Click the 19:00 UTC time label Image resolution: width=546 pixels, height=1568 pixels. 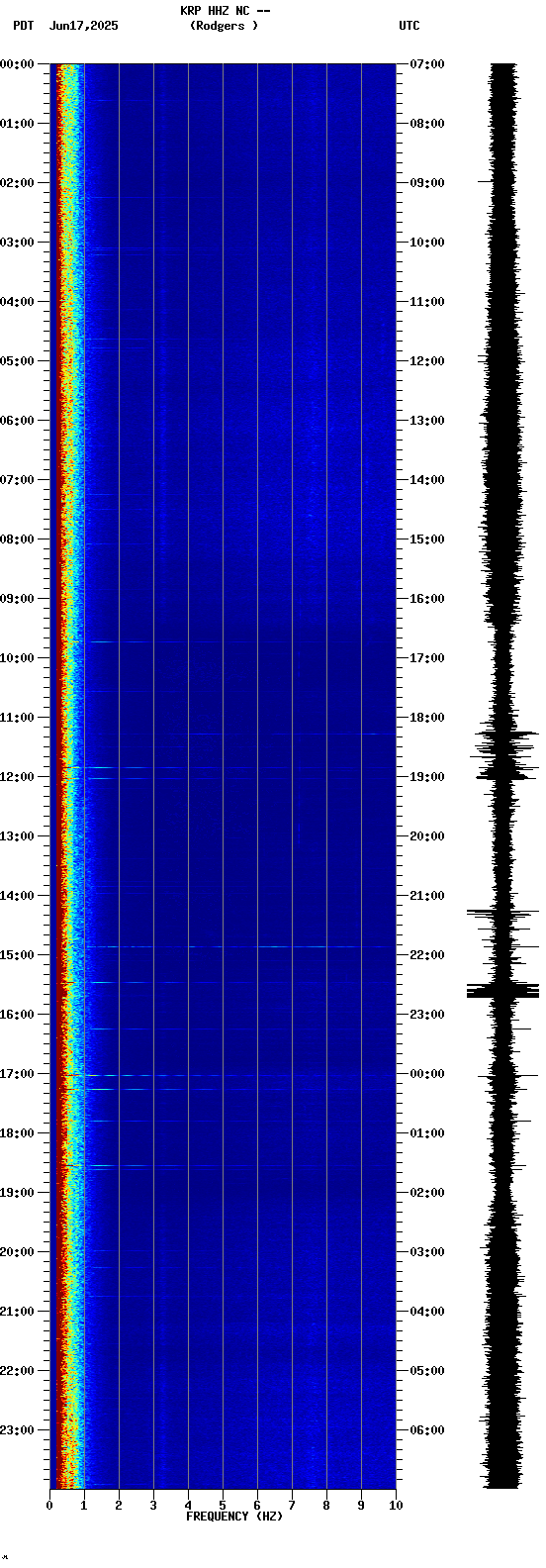coord(427,777)
